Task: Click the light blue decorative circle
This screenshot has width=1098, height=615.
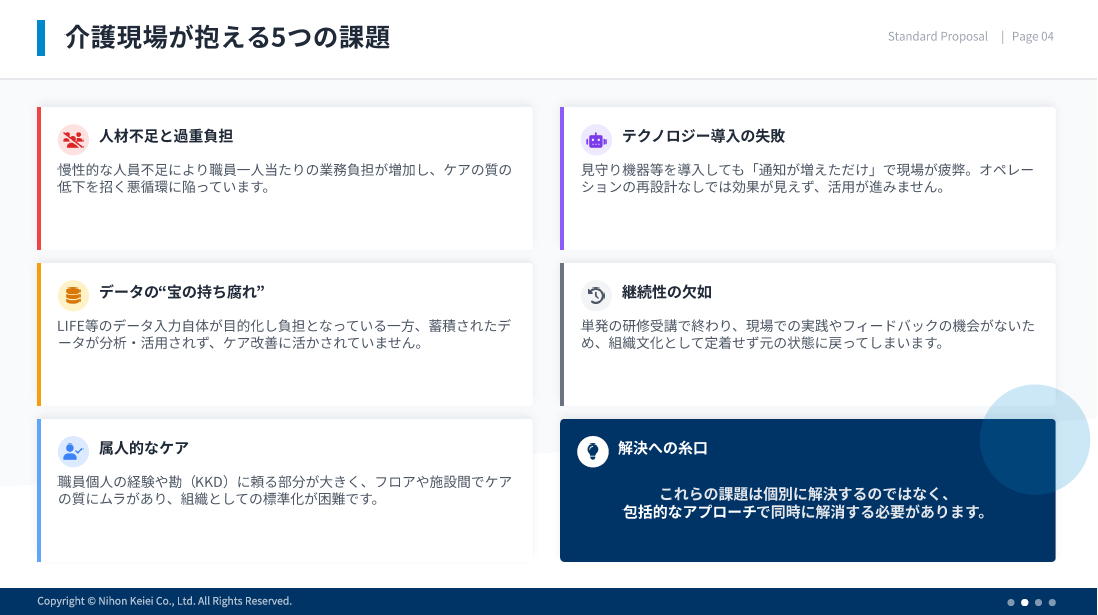Action: point(1034,440)
